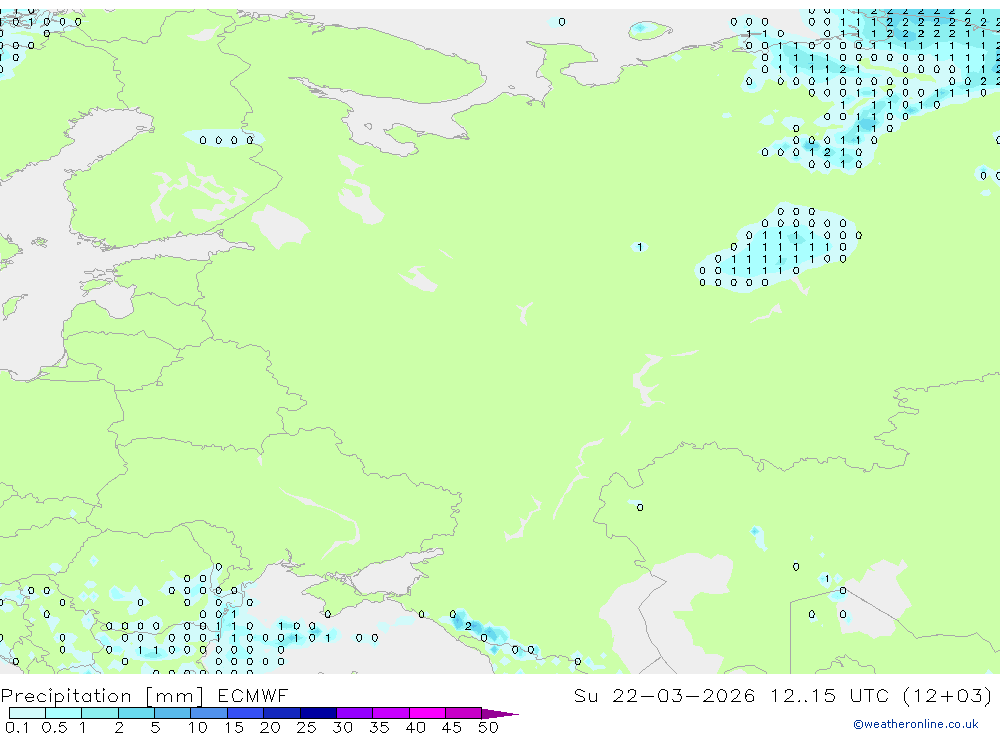Pick the legend swatch between 10 and 15

(209, 713)
